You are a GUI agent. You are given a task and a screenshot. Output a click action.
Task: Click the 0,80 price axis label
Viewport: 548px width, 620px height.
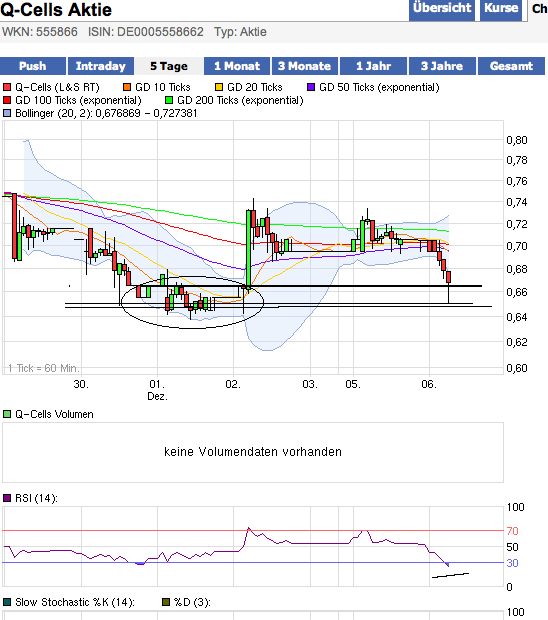pos(517,140)
